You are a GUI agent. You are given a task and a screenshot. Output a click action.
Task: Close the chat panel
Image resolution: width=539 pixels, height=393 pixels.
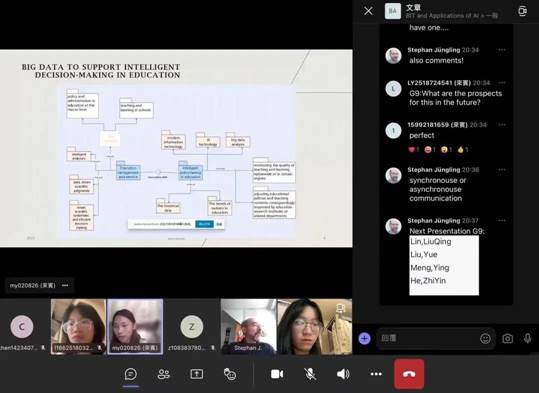(368, 11)
